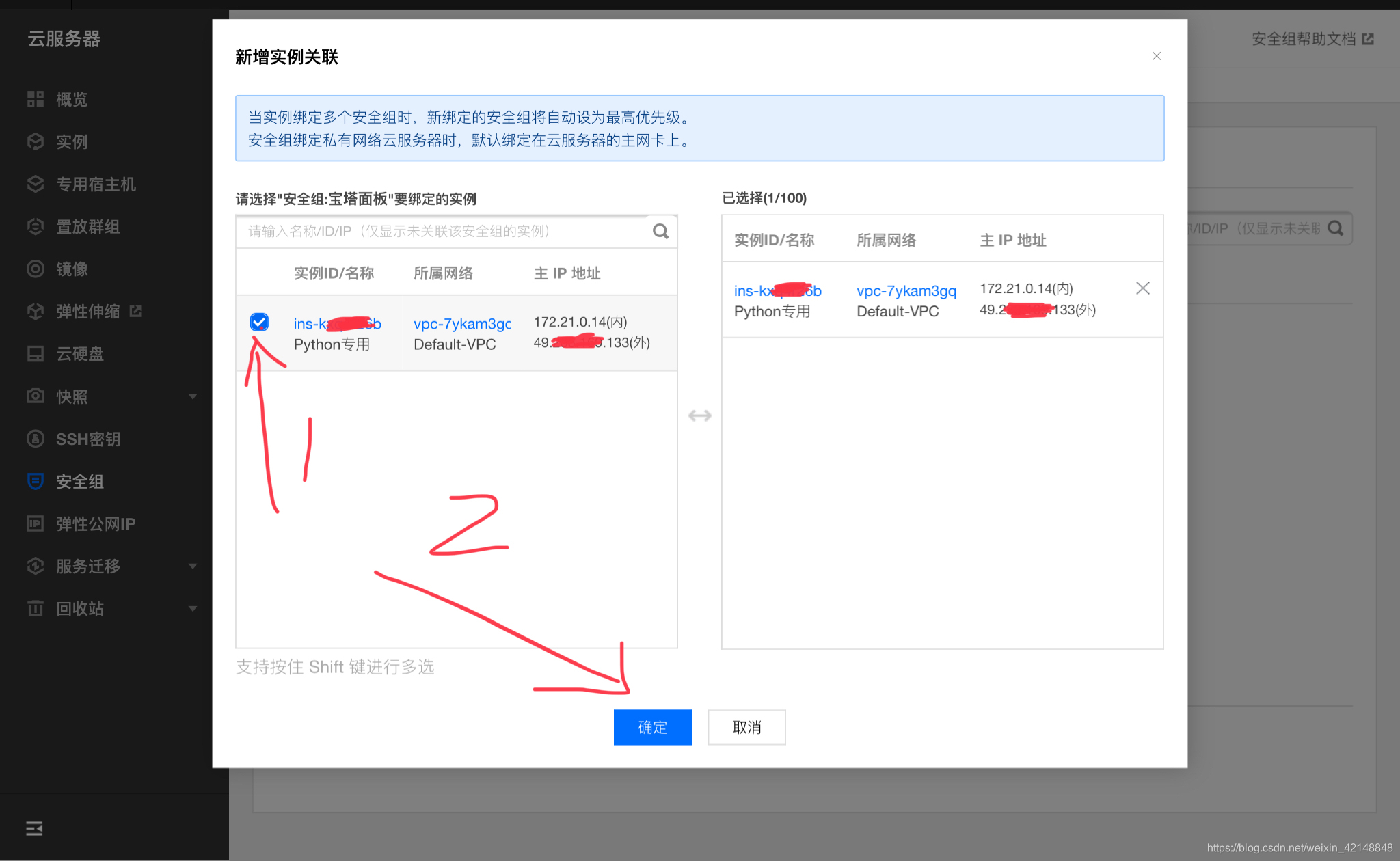Click the 取消 cancel button

pos(746,727)
